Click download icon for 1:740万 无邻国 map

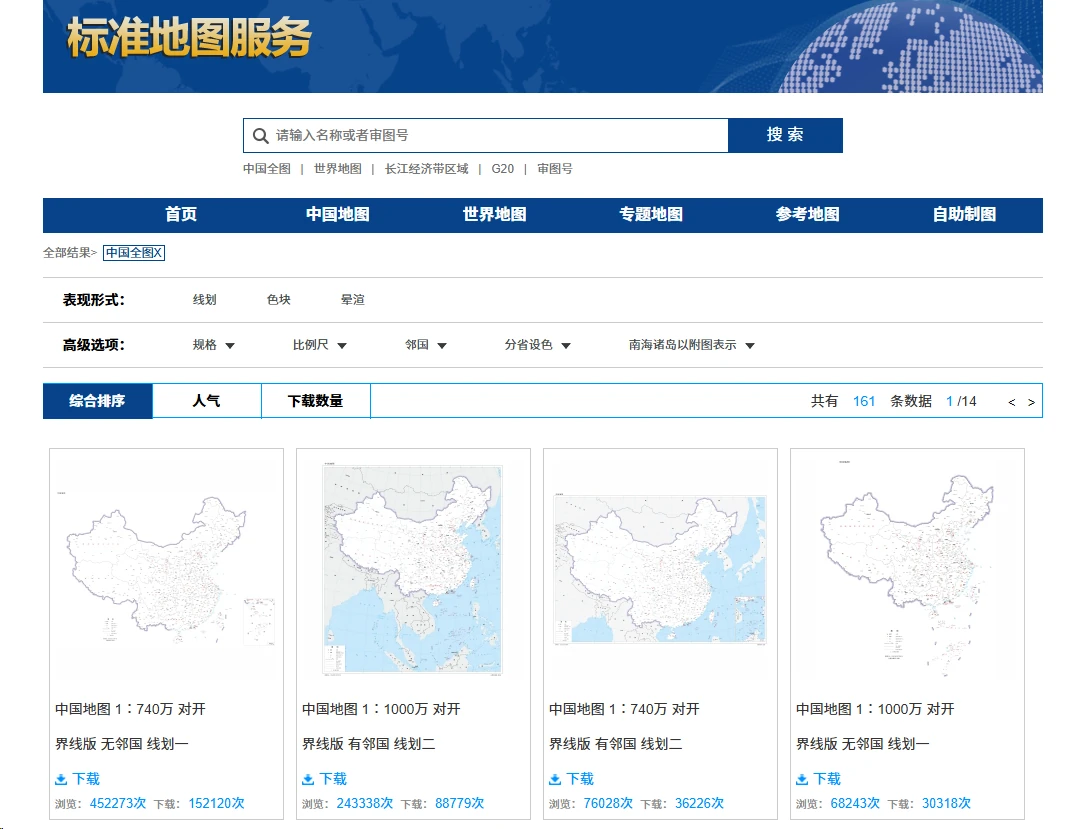pyautogui.click(x=61, y=779)
